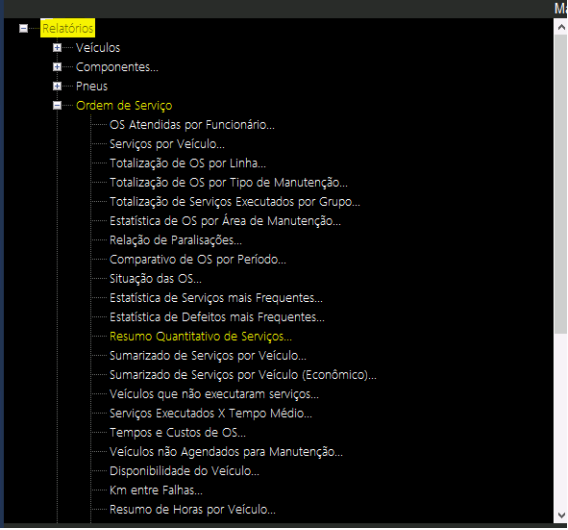Viewport: 568px width, 530px height.
Task: Collapse the Ordem de Serviço node
Action: click(x=57, y=105)
